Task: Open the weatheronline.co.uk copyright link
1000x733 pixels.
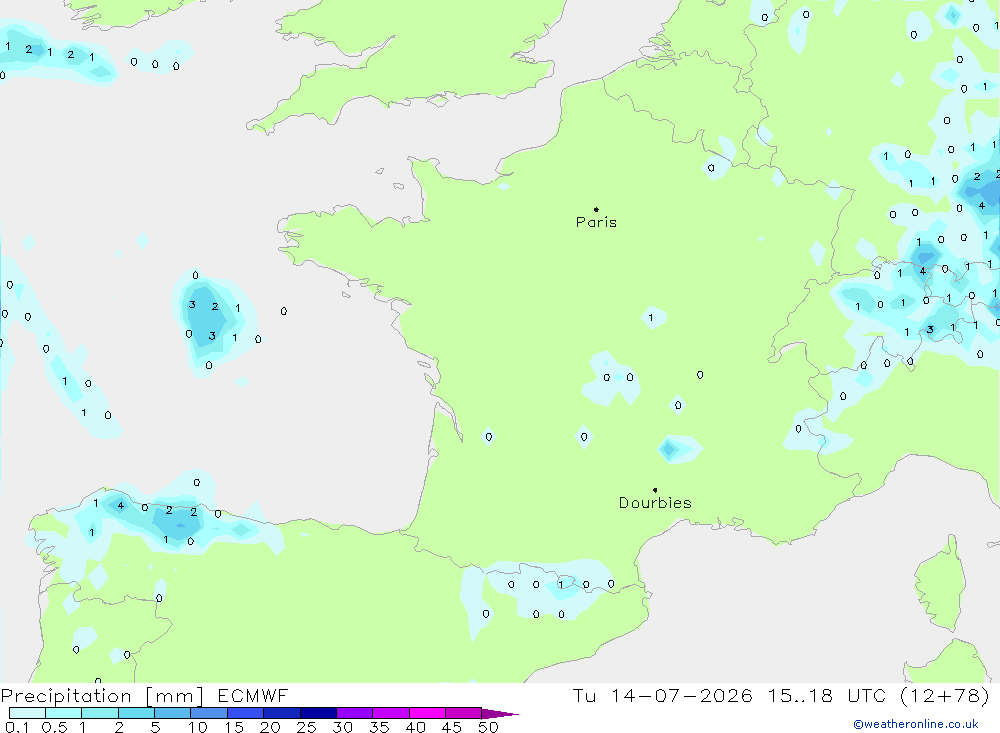Action: click(x=916, y=724)
